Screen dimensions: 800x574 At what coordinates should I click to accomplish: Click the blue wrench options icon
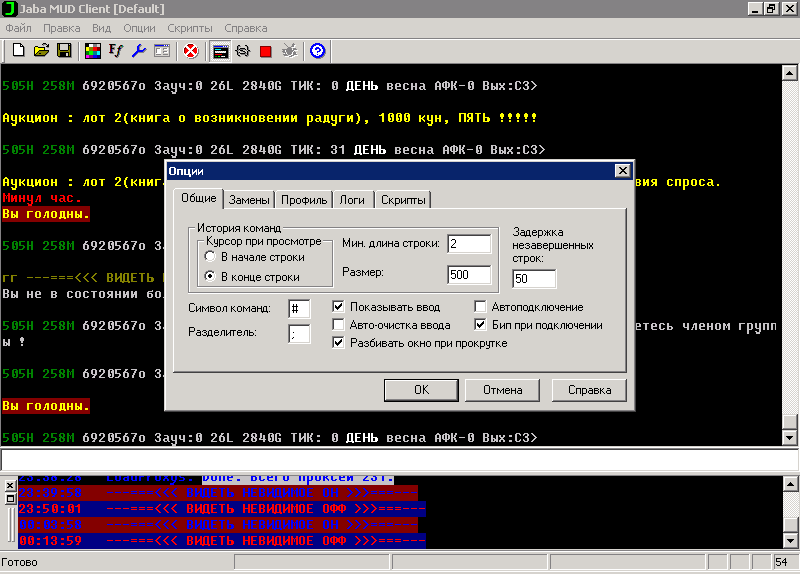pyautogui.click(x=139, y=50)
